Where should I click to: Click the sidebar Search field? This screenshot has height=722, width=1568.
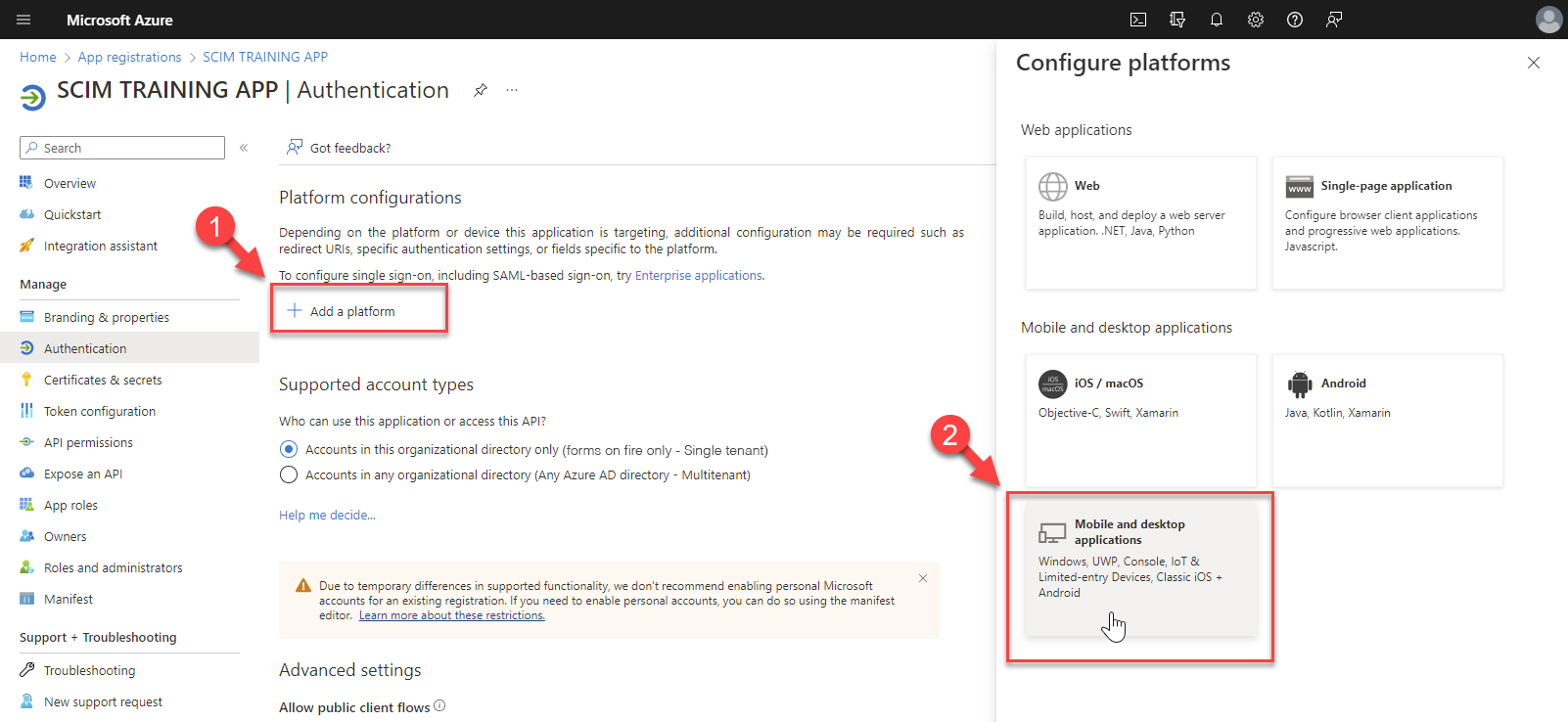click(x=122, y=148)
